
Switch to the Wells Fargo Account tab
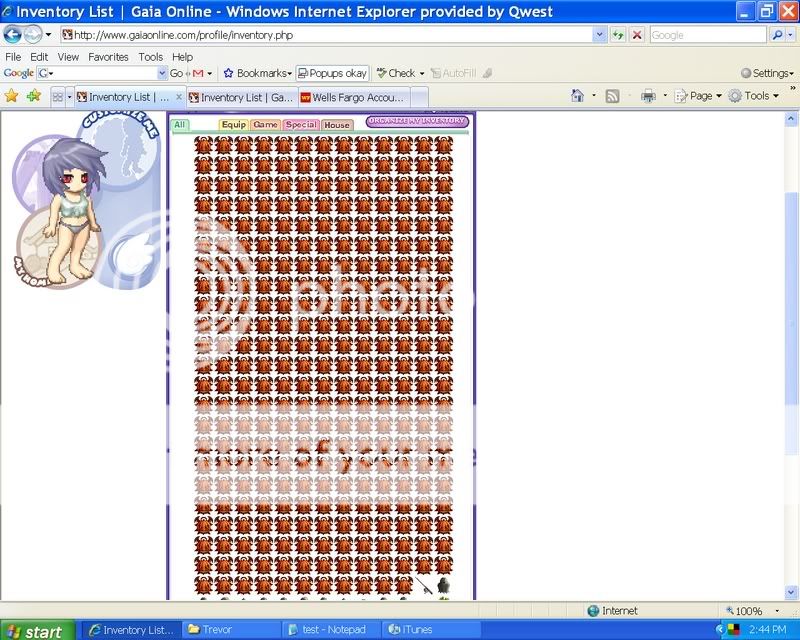352,97
